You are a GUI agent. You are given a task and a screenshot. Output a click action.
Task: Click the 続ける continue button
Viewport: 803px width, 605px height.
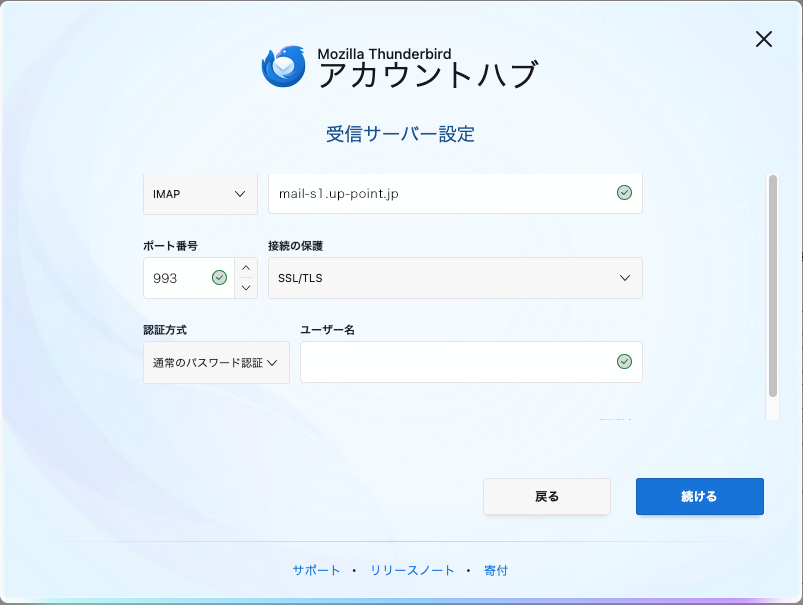pos(700,496)
